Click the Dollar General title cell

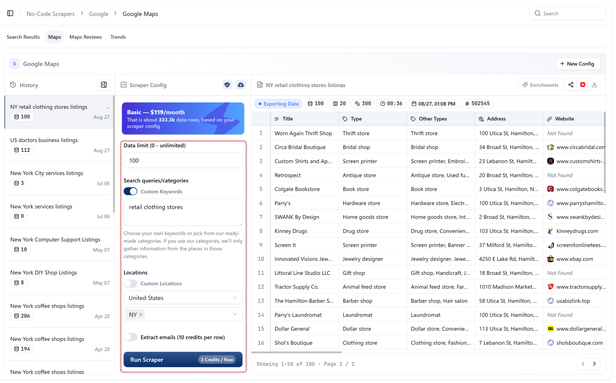point(304,329)
